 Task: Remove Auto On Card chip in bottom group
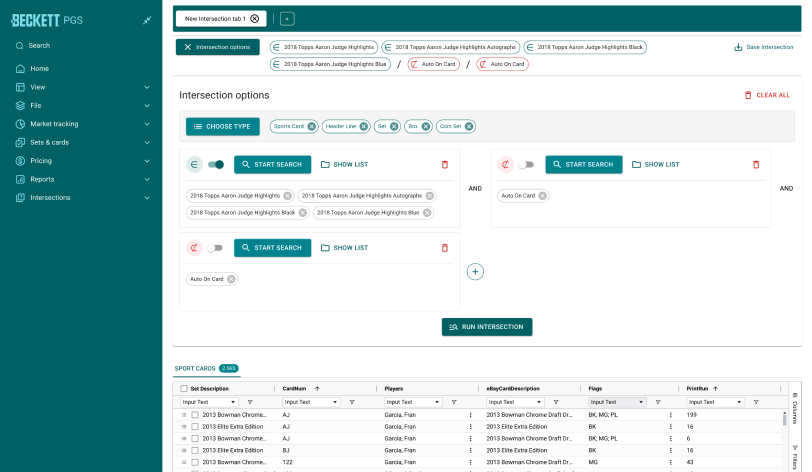(231, 279)
